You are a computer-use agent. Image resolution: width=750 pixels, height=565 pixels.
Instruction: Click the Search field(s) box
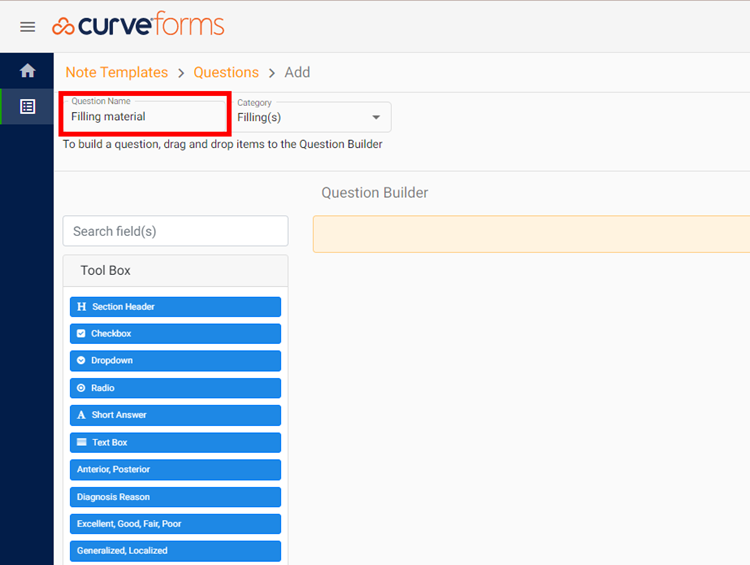coord(176,231)
